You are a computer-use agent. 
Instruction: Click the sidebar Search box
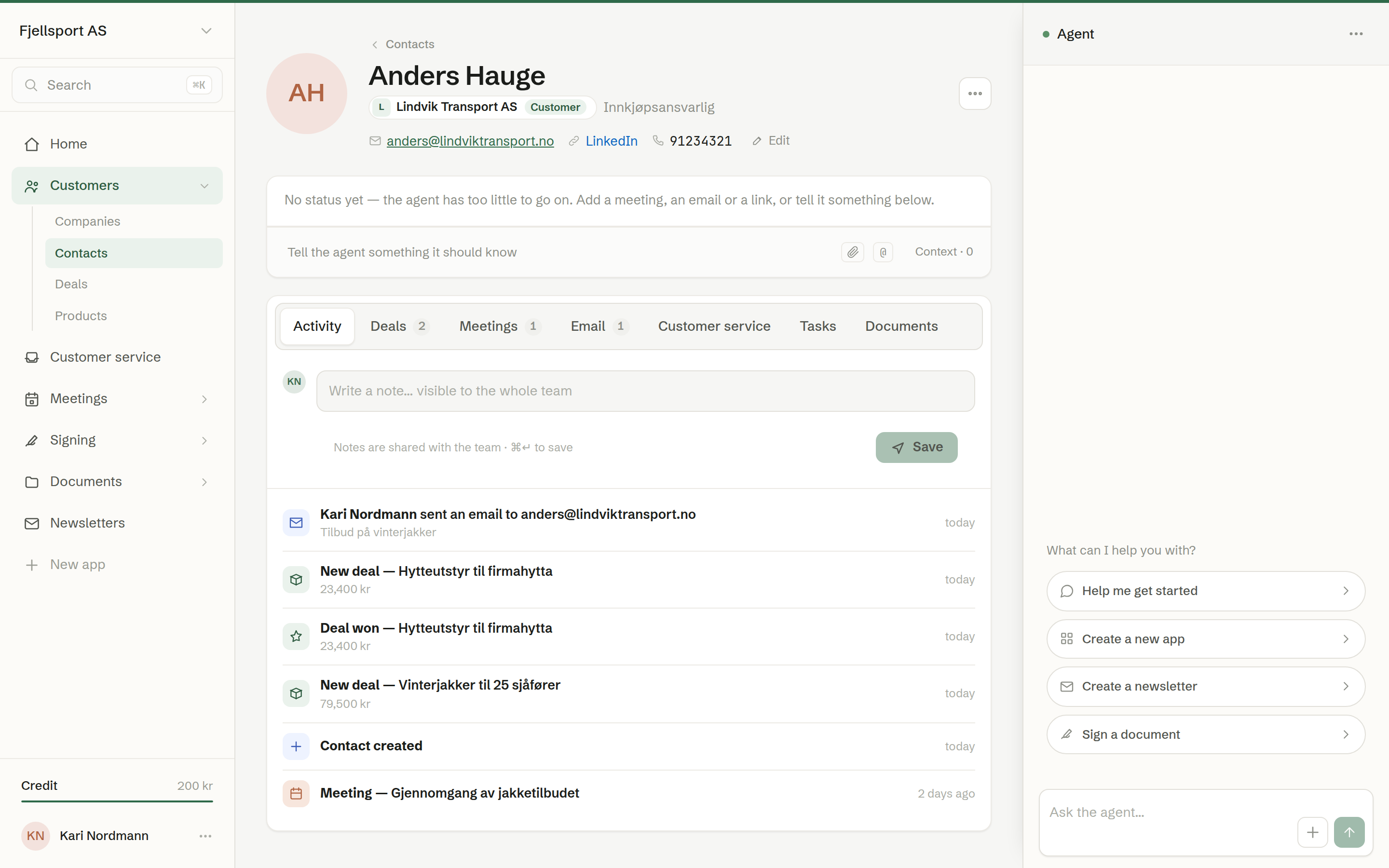(x=117, y=85)
